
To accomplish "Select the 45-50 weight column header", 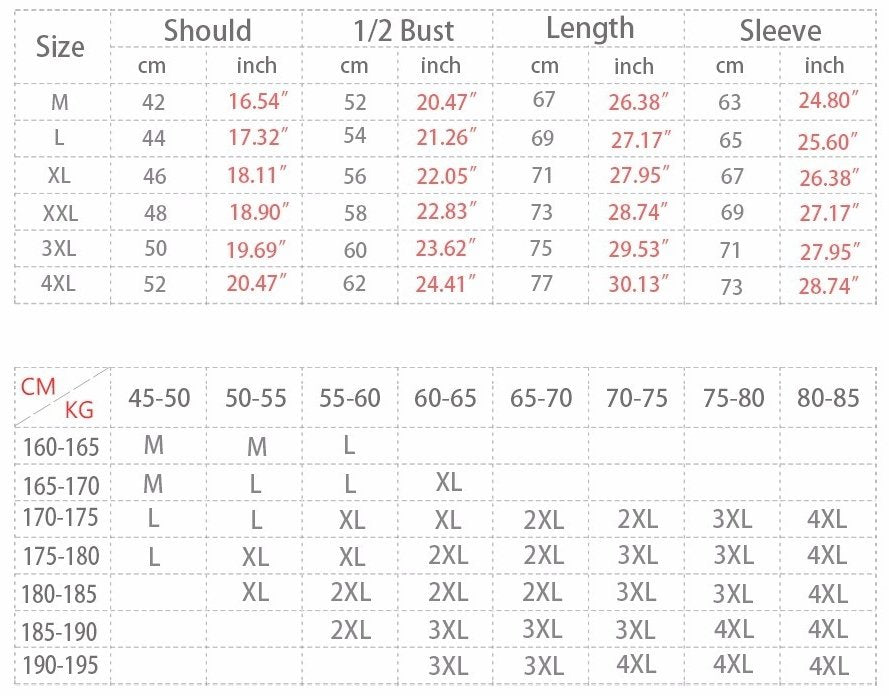I will pos(159,398).
